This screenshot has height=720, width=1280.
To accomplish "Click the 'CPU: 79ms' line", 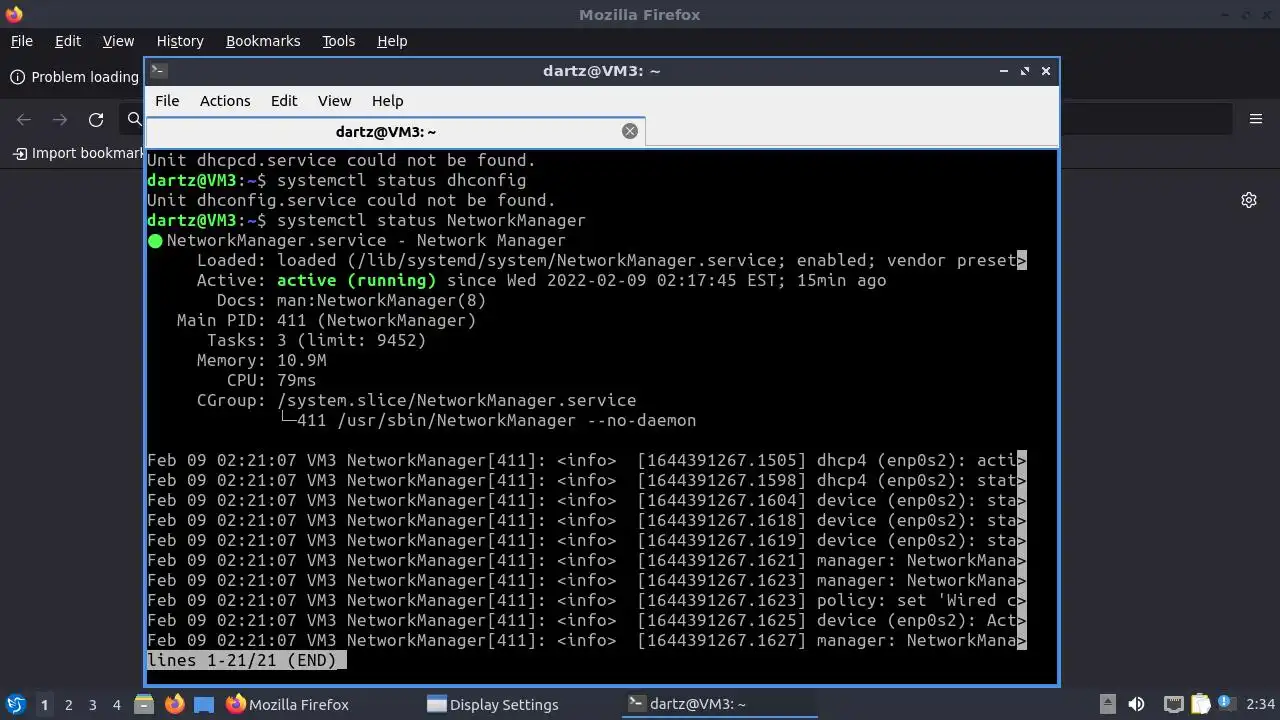I will click(271, 380).
